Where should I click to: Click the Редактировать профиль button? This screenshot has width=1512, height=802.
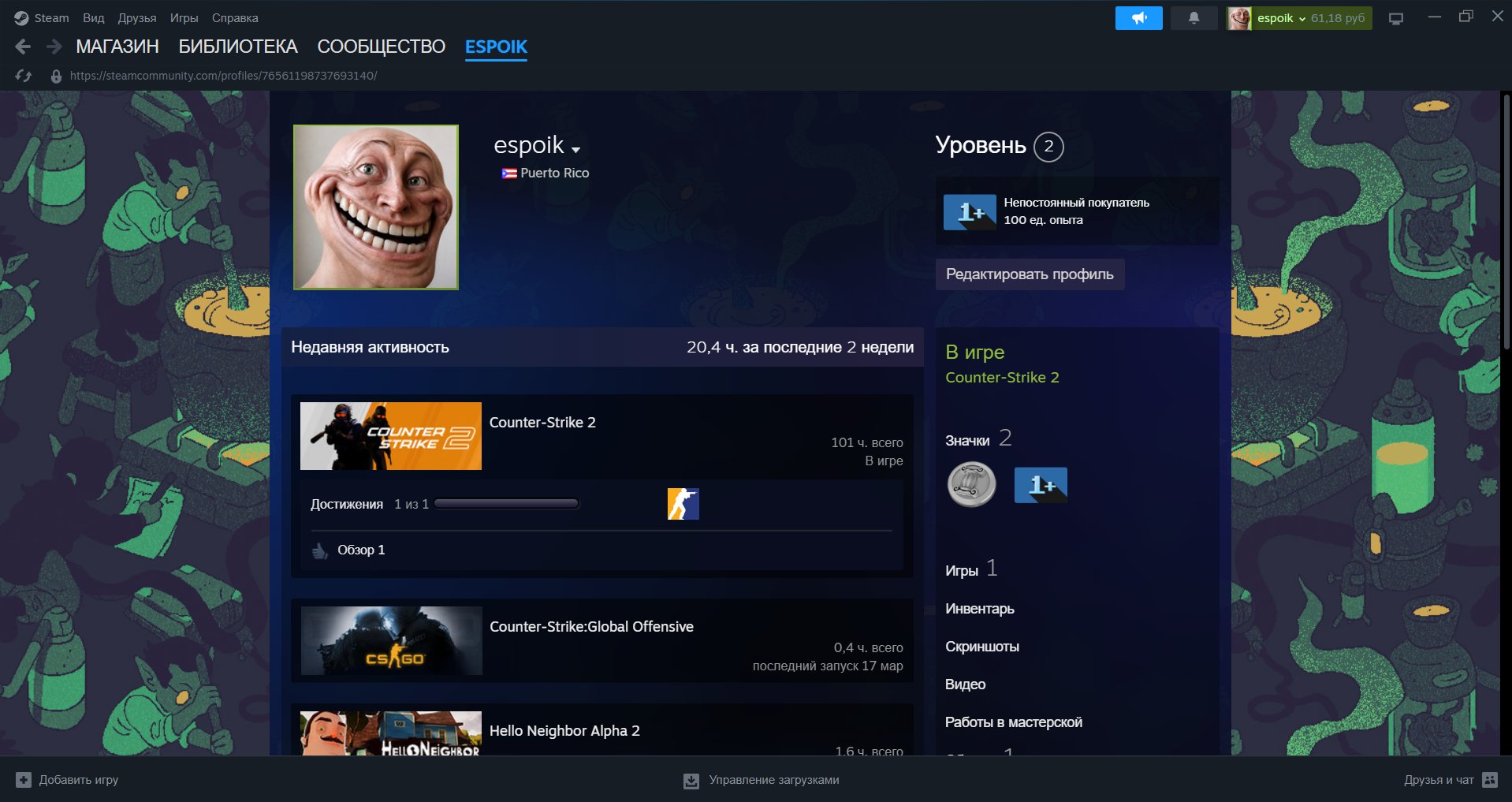click(1030, 274)
